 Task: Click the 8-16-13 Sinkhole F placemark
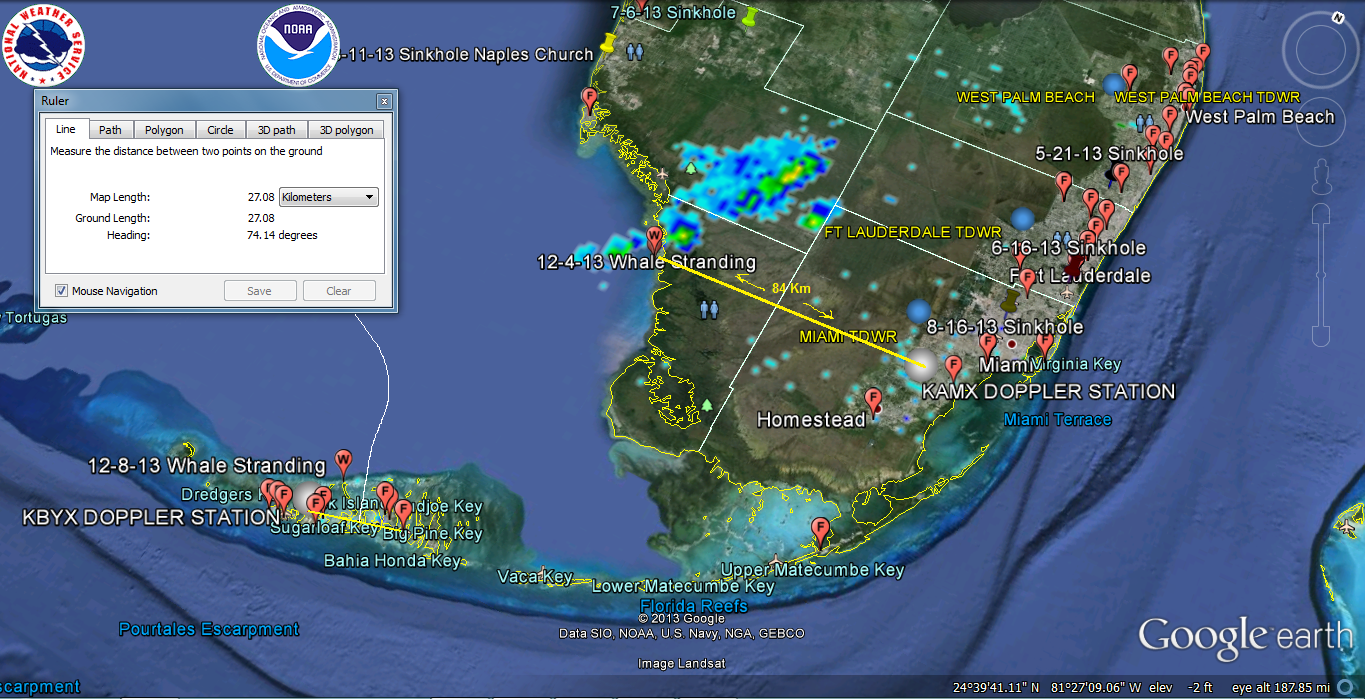click(x=988, y=344)
